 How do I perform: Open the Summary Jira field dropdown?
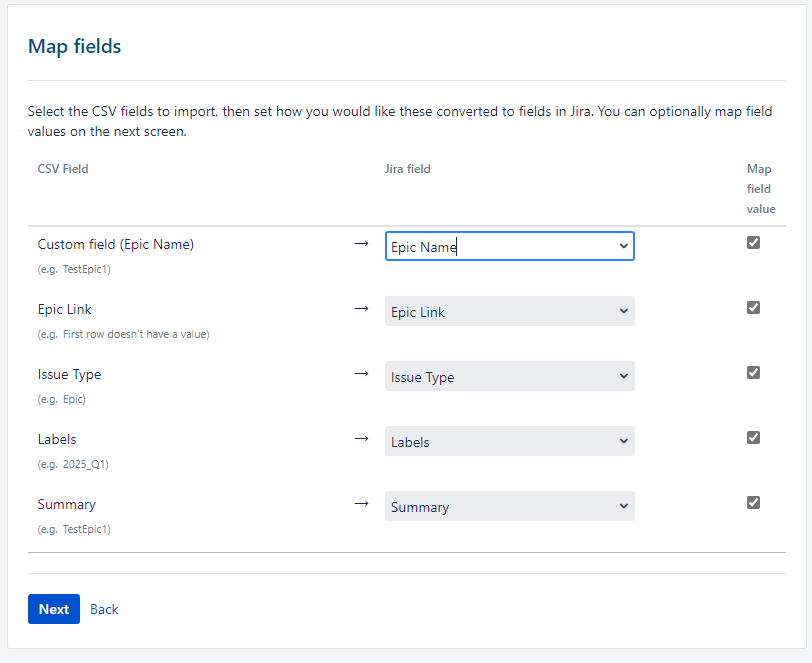click(509, 506)
